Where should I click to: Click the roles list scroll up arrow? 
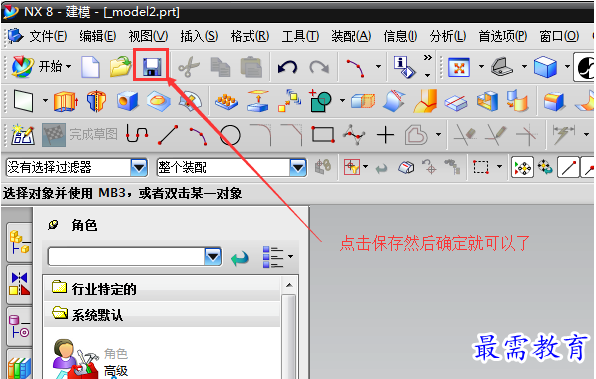click(289, 285)
